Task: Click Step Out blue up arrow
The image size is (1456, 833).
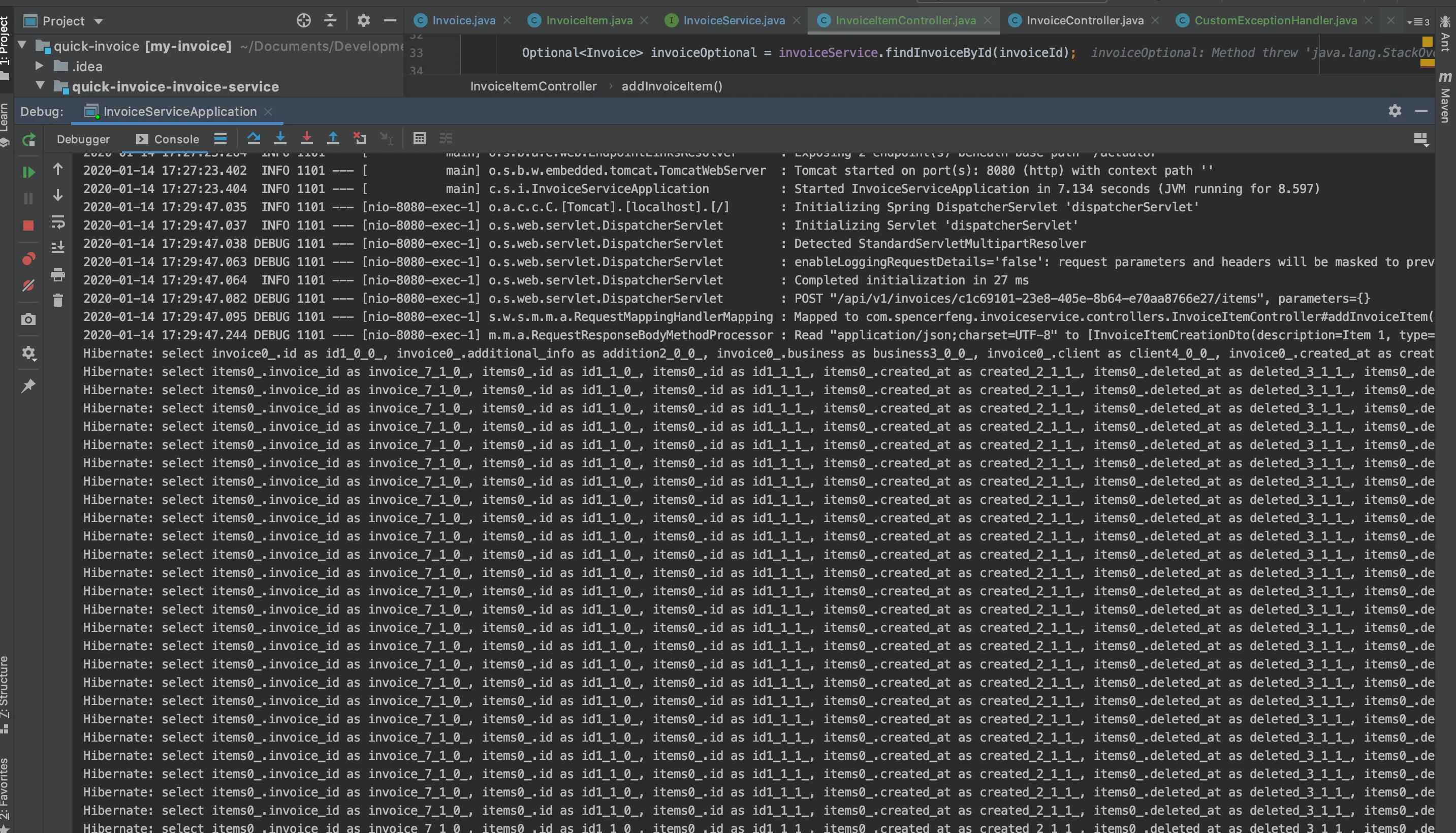Action: pos(333,139)
